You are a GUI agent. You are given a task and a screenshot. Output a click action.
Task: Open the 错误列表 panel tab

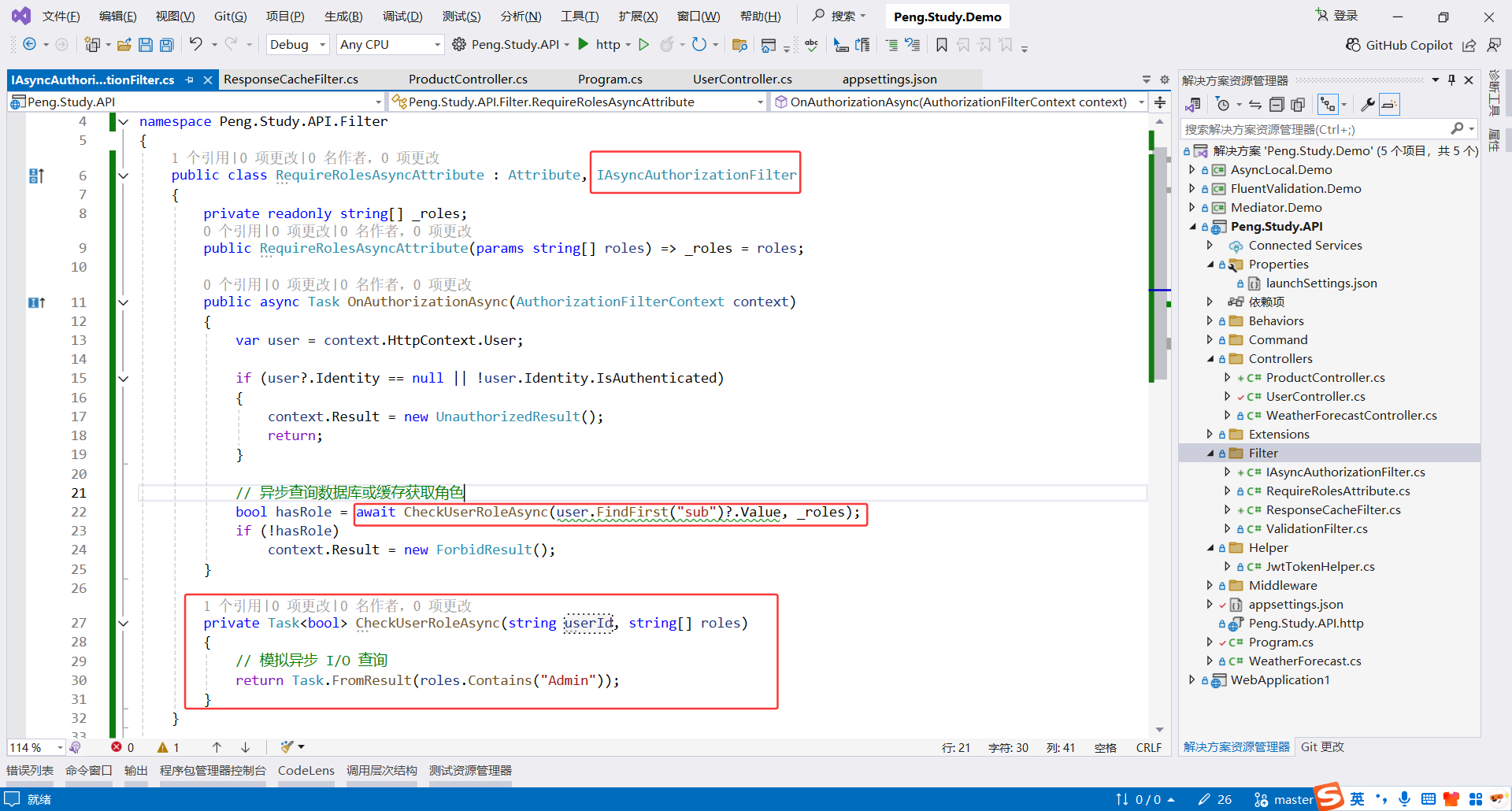(30, 770)
